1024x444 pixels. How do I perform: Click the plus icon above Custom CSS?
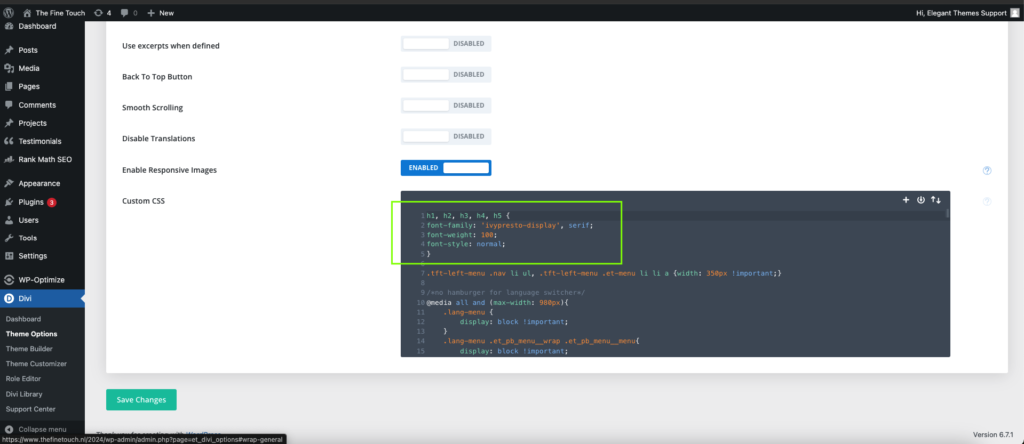coord(906,200)
